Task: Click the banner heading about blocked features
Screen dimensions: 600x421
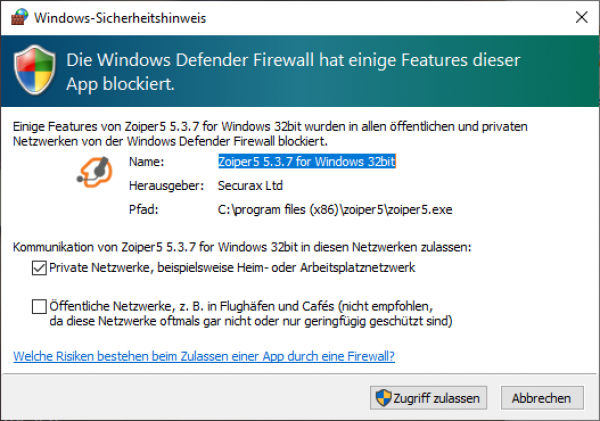Action: click(x=293, y=72)
